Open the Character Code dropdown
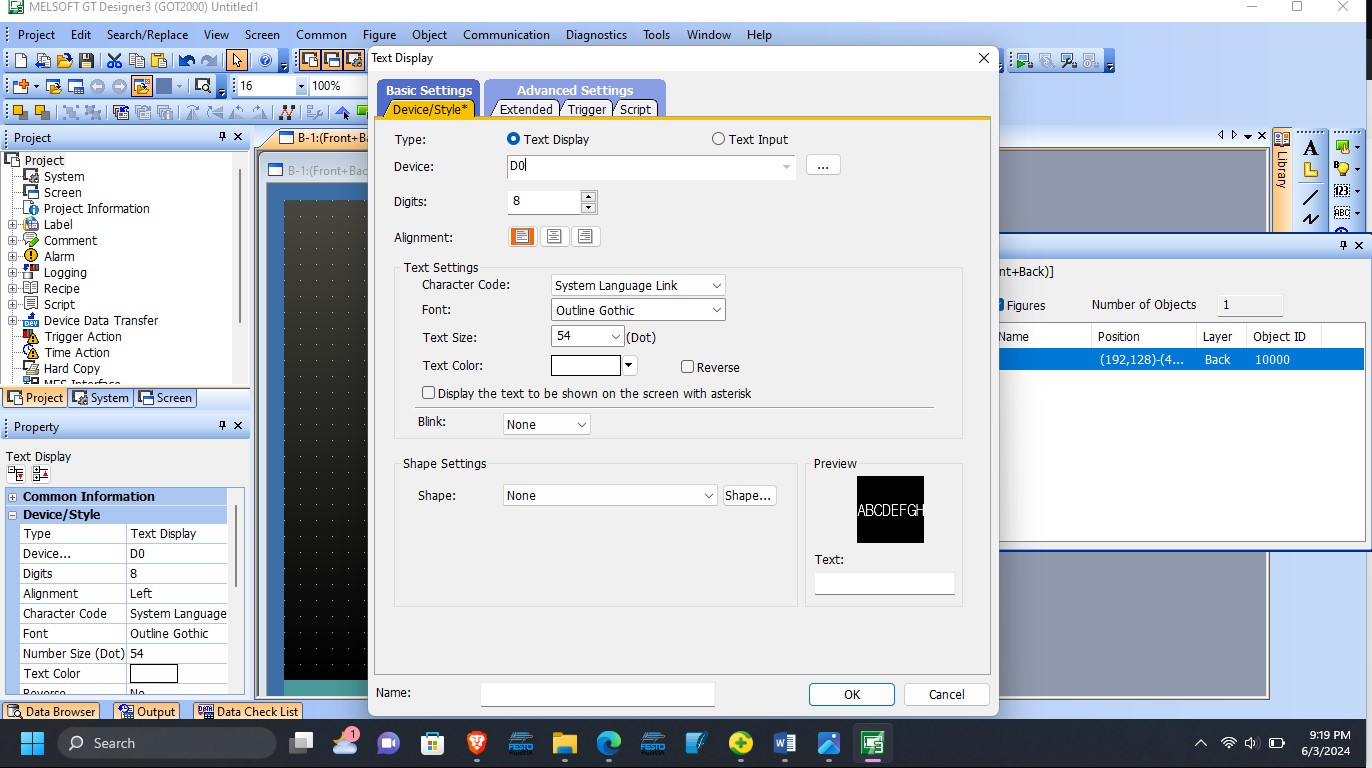The width and height of the screenshot is (1372, 768). [638, 285]
